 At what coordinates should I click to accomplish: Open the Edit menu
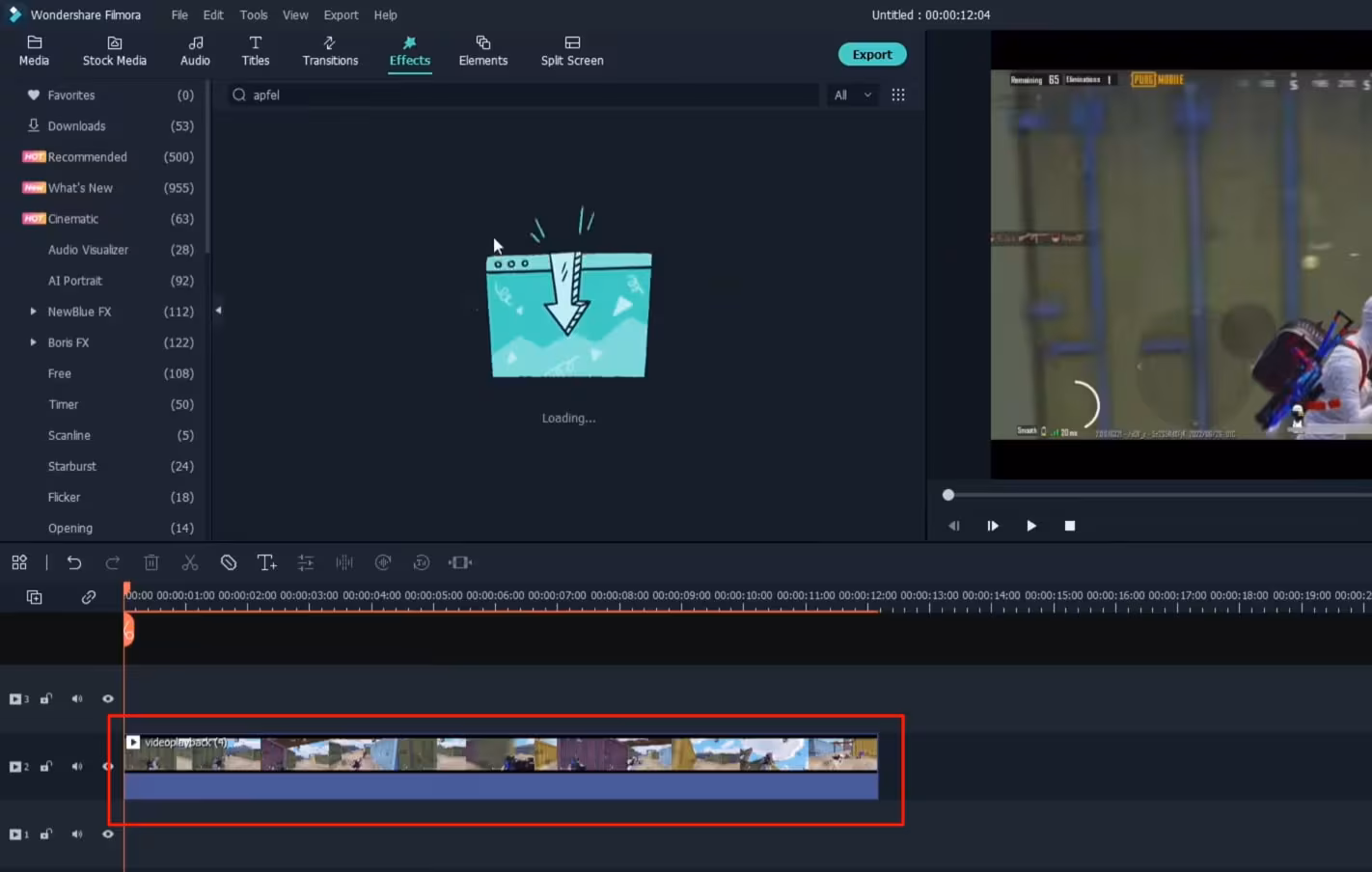213,14
